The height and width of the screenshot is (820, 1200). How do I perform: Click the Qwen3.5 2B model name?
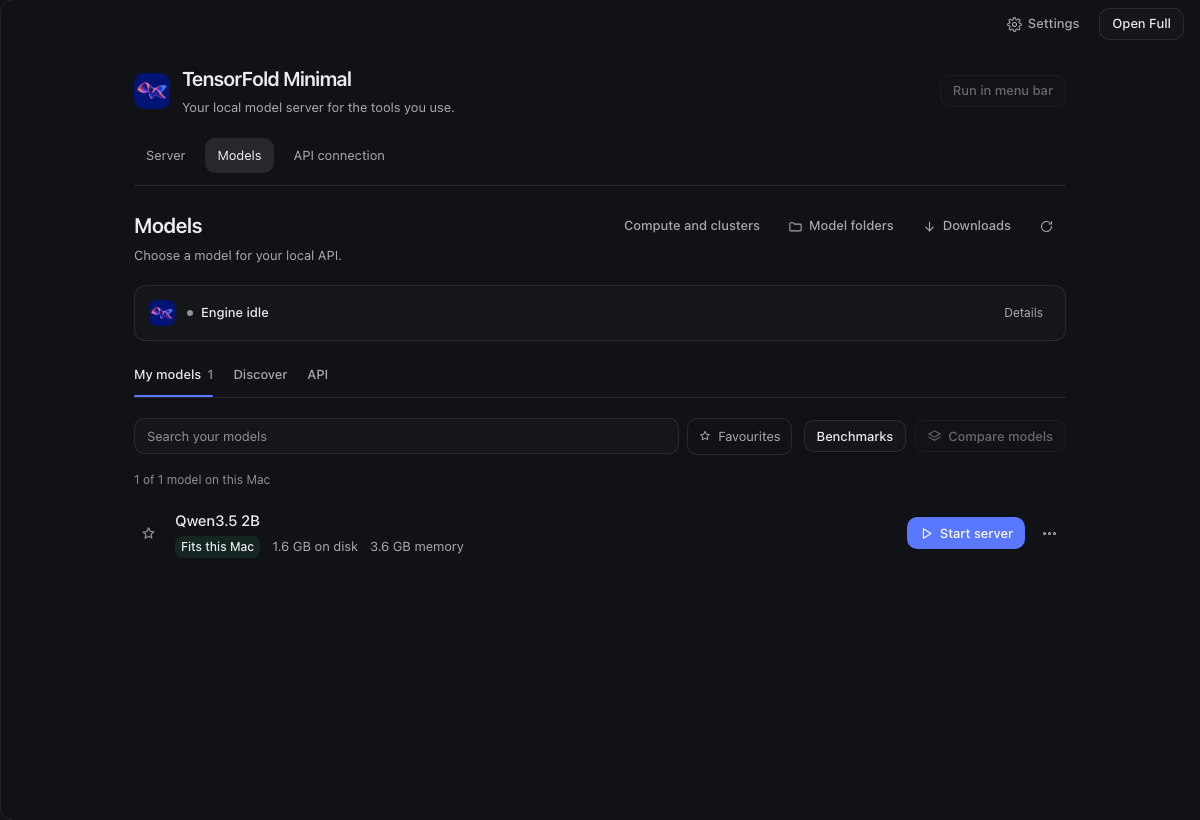point(218,520)
